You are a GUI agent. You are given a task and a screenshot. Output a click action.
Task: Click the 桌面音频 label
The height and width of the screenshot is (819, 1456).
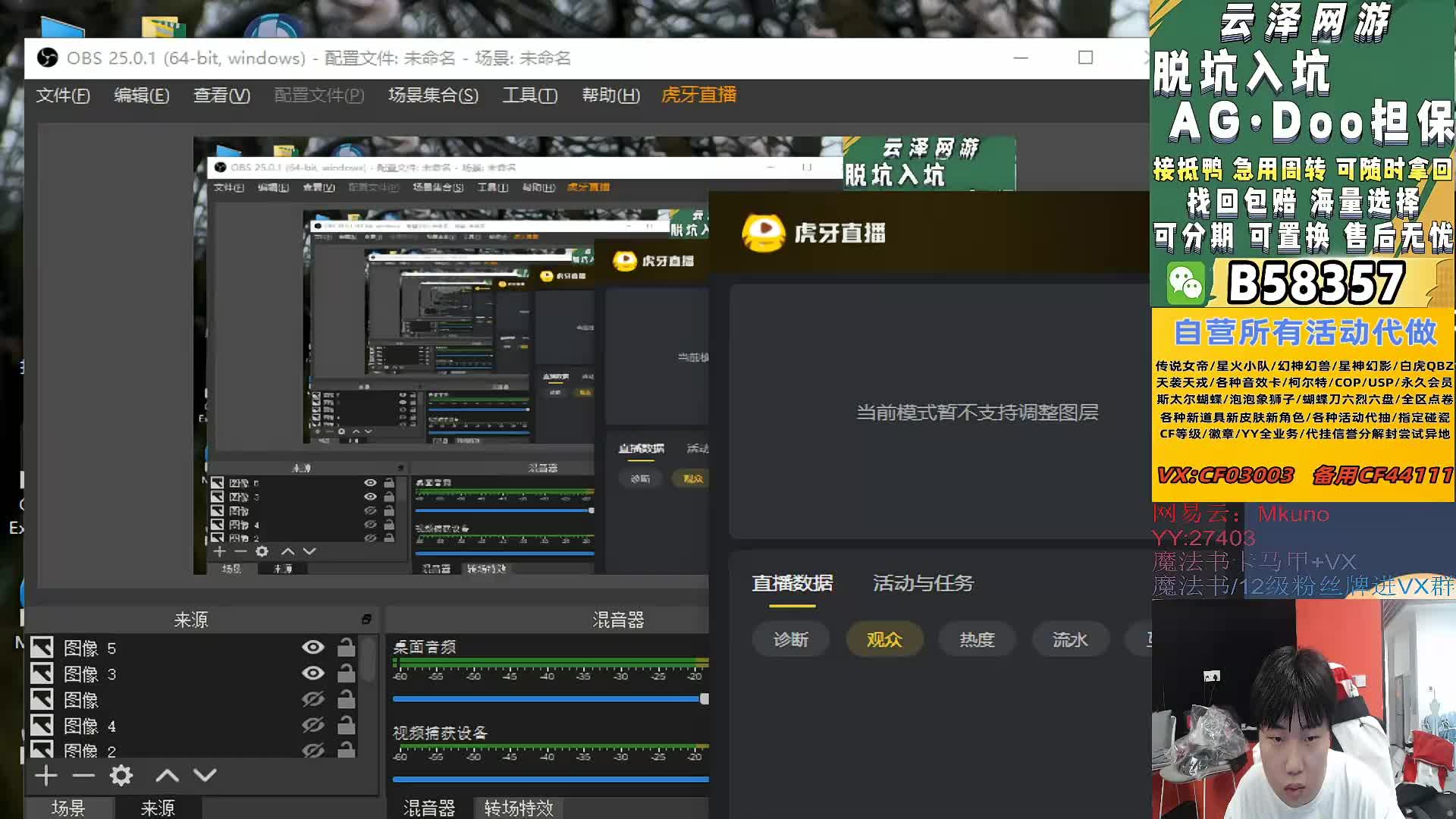coord(424,647)
